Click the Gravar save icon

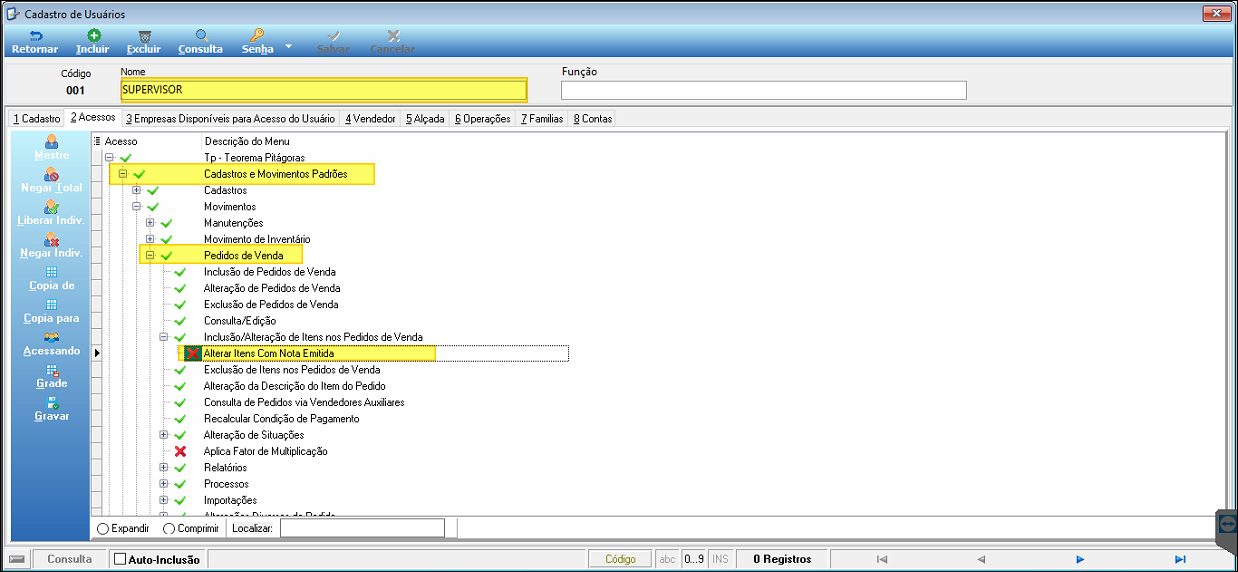coord(52,402)
